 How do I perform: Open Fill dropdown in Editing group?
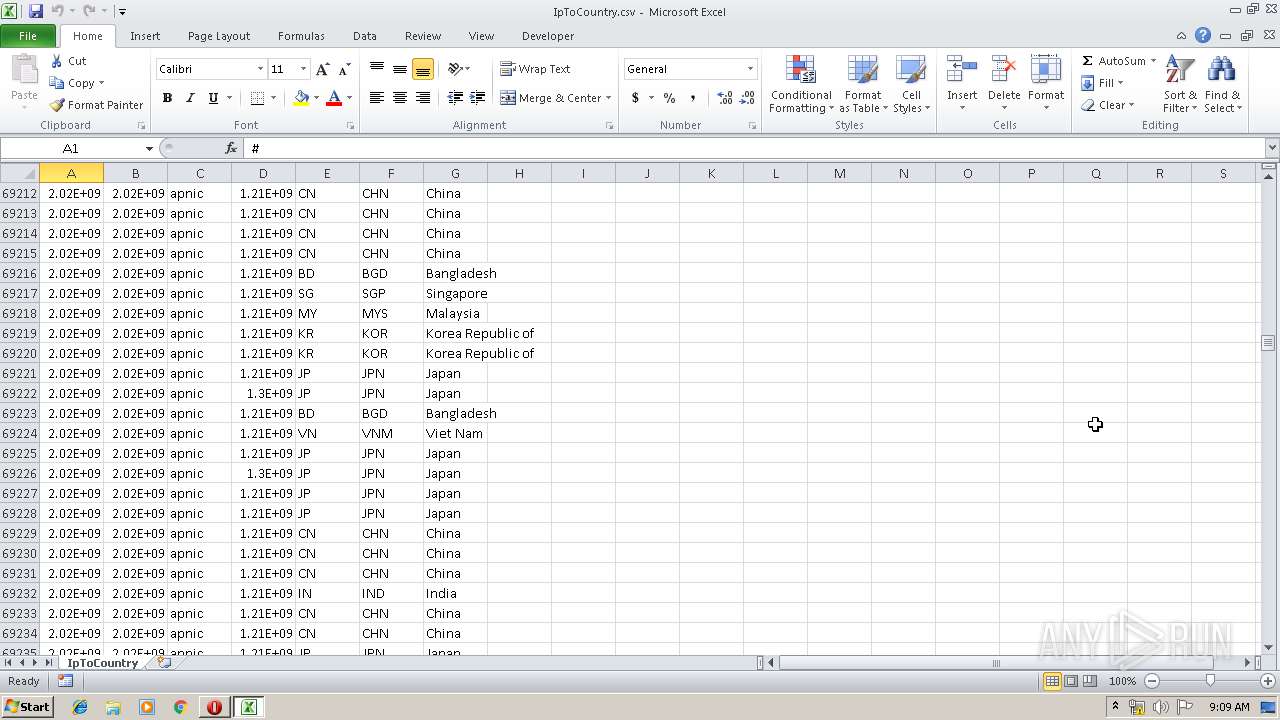click(x=1102, y=83)
